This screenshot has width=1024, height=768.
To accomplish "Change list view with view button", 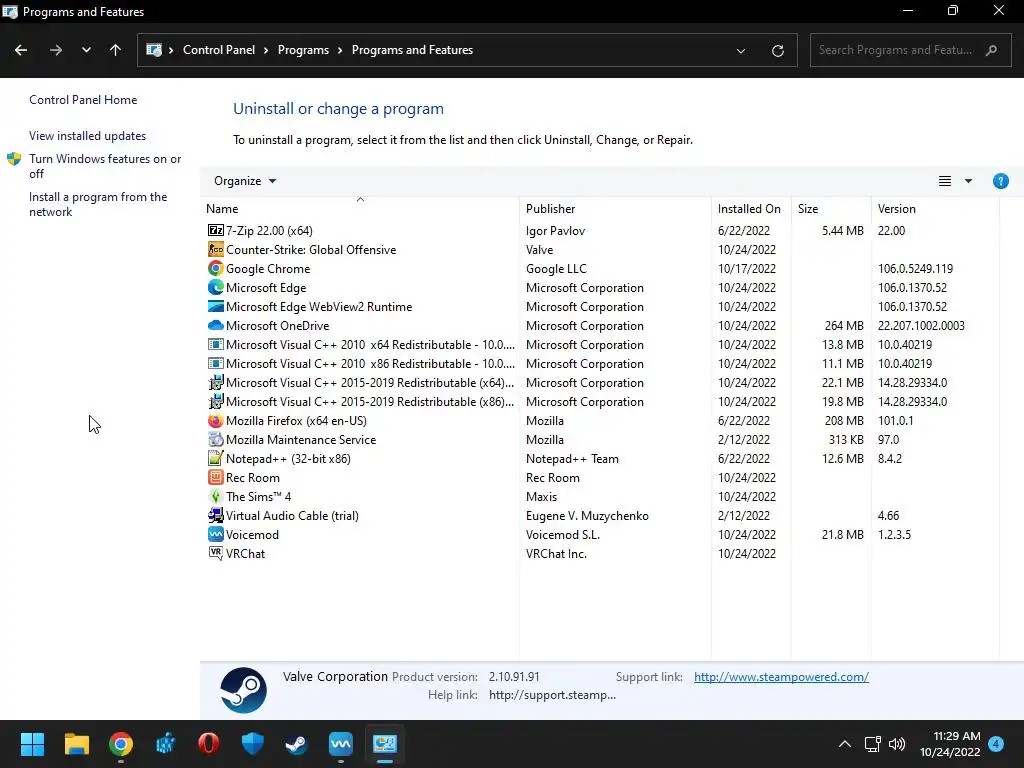I will pos(944,181).
